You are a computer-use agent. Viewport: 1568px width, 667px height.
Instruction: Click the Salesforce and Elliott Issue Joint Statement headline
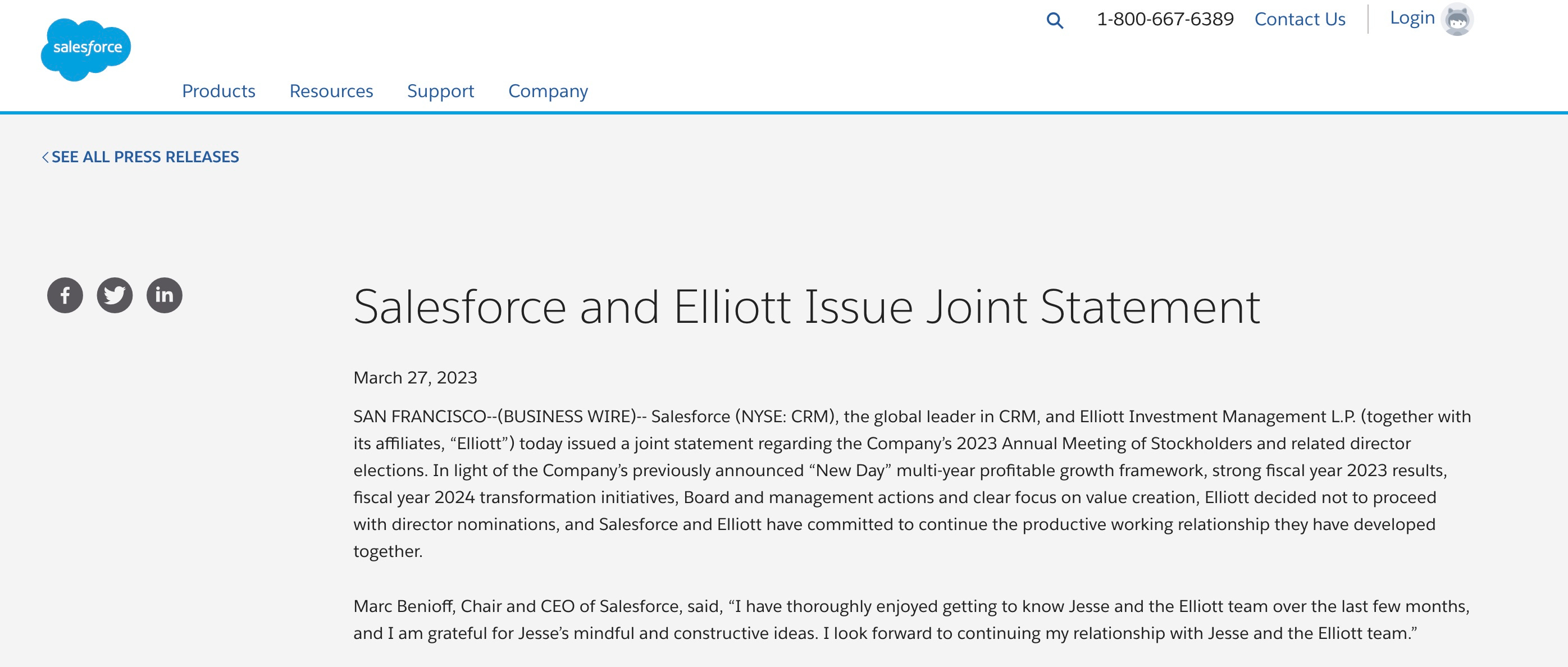[x=806, y=307]
